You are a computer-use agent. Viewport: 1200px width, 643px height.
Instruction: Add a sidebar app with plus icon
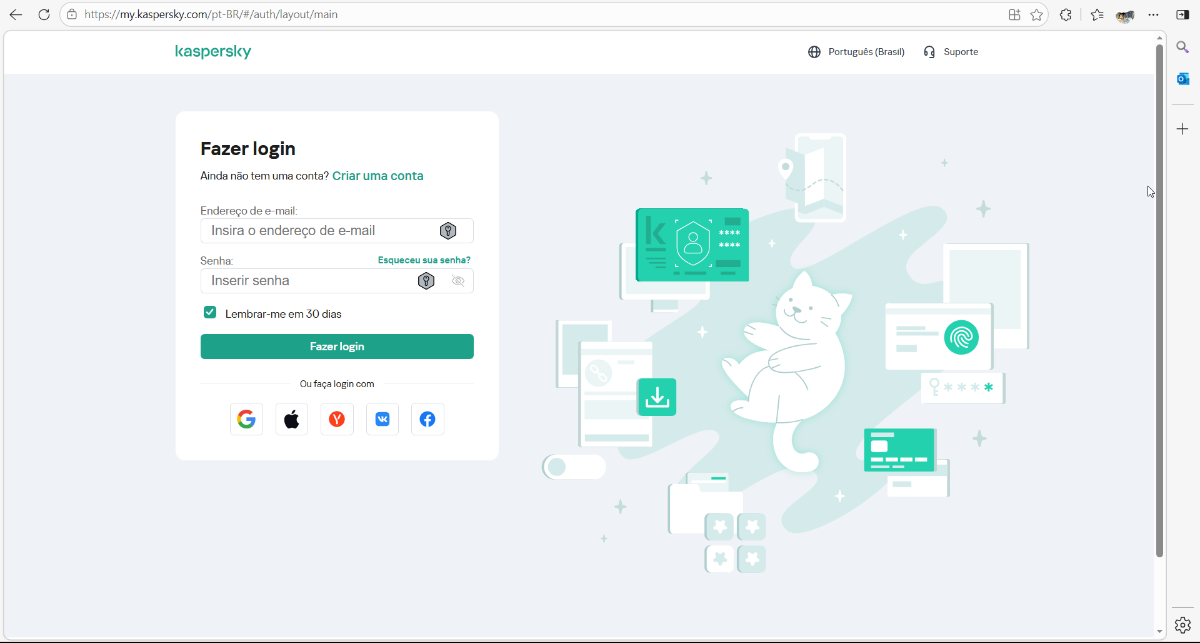click(1182, 129)
